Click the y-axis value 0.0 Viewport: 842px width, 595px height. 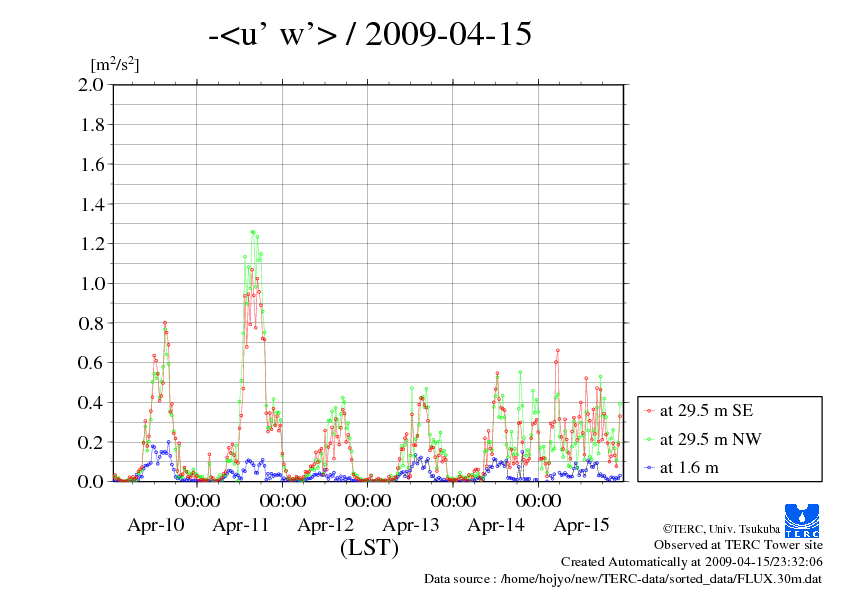[x=91, y=481]
